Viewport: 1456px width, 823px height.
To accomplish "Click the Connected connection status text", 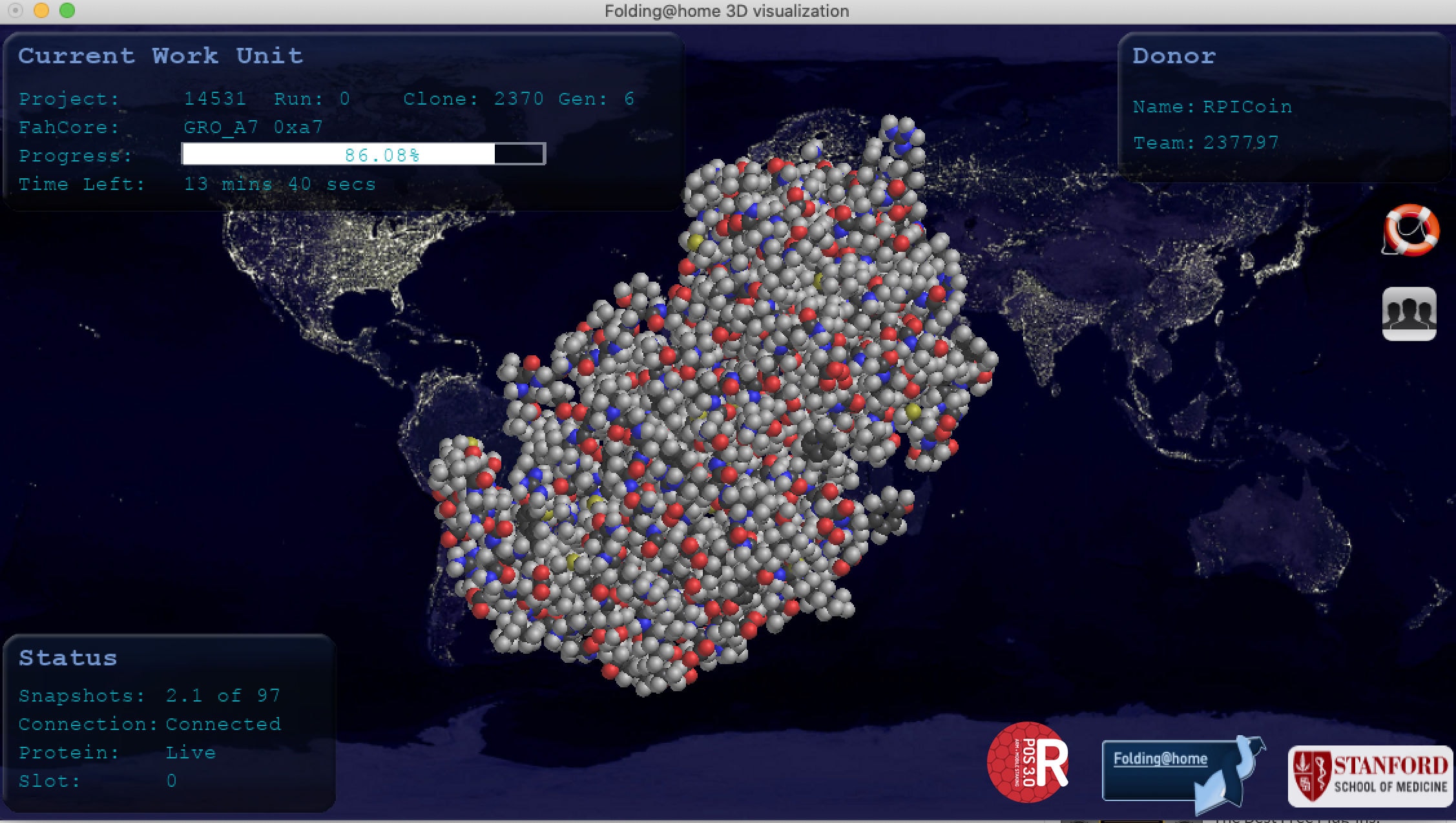I will pyautogui.click(x=223, y=724).
